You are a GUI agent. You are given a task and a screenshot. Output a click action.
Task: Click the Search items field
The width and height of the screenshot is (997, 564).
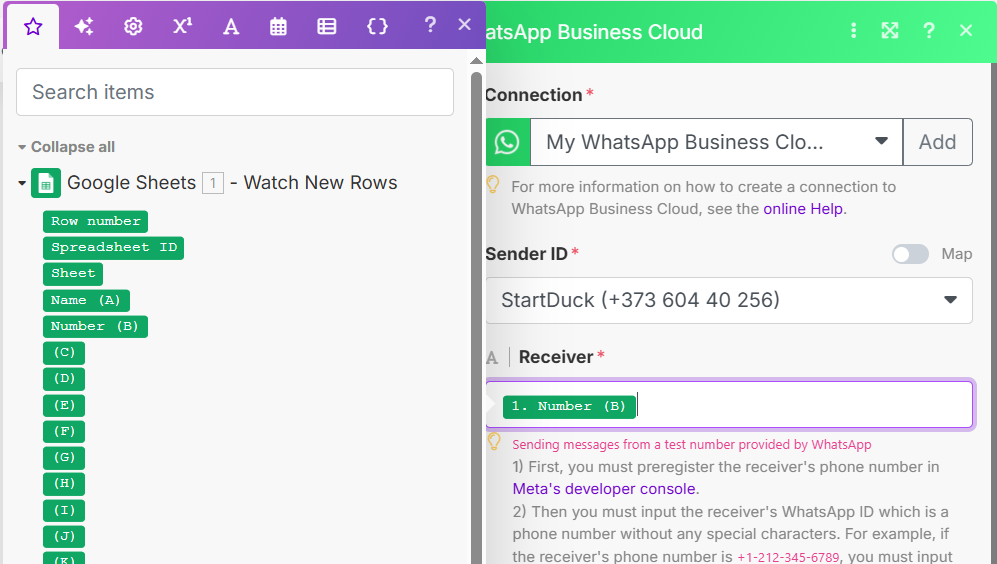[x=235, y=92]
